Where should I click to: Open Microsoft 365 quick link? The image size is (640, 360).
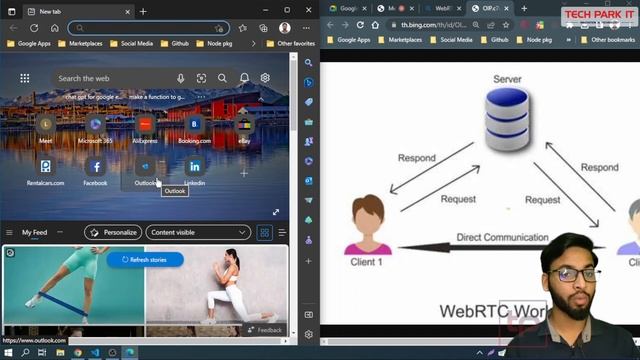[95, 129]
